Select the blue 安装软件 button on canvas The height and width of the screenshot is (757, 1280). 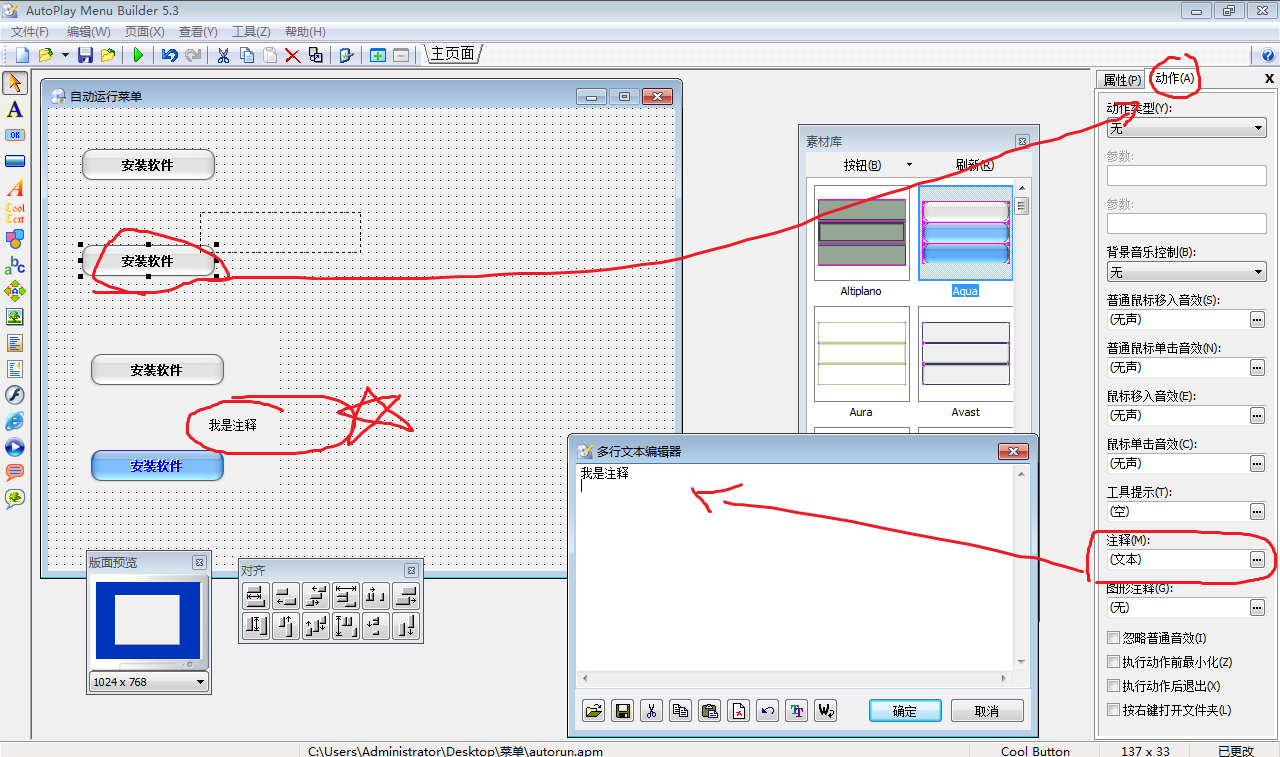(x=157, y=466)
